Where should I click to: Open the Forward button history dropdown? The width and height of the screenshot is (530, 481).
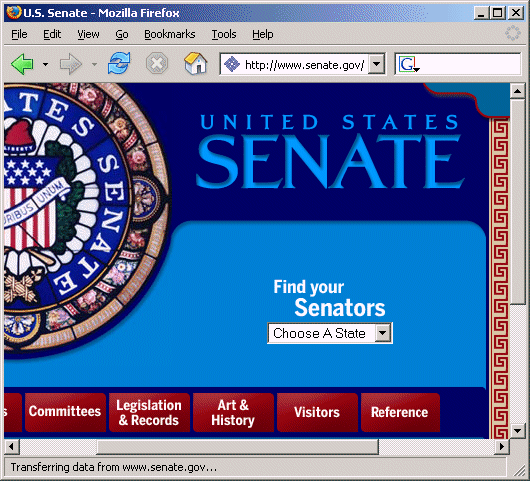click(x=94, y=64)
